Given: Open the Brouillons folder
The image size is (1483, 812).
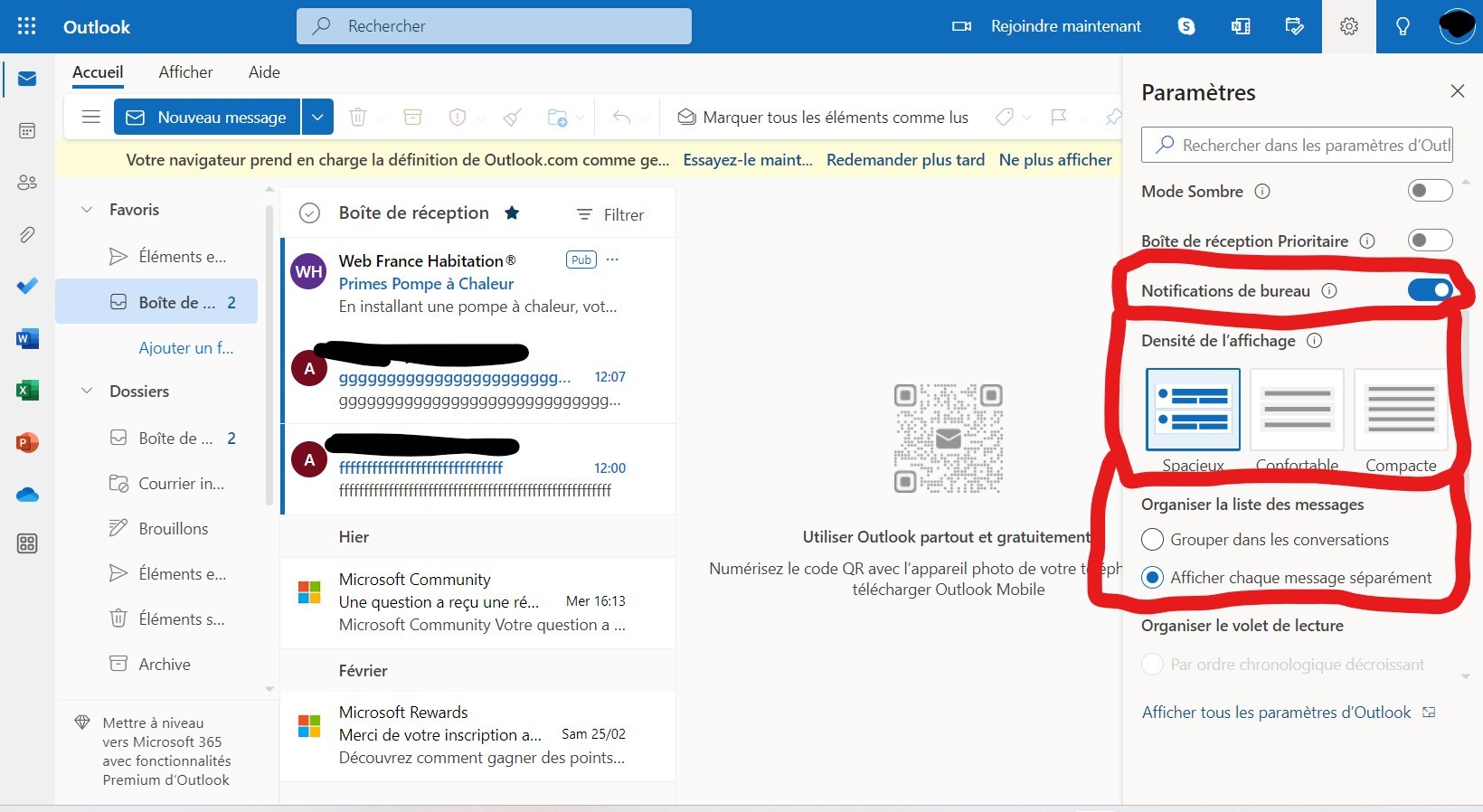Looking at the screenshot, I should coord(156,529).
